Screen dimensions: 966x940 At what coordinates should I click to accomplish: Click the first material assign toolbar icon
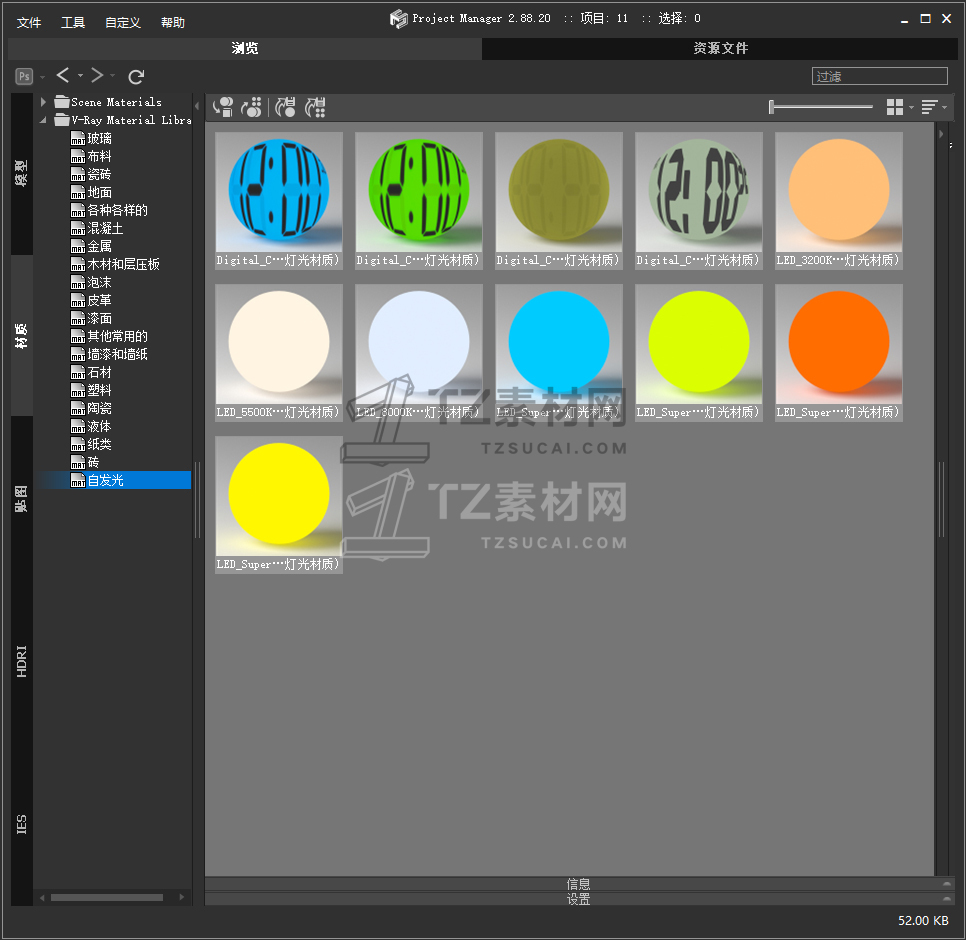(x=223, y=107)
